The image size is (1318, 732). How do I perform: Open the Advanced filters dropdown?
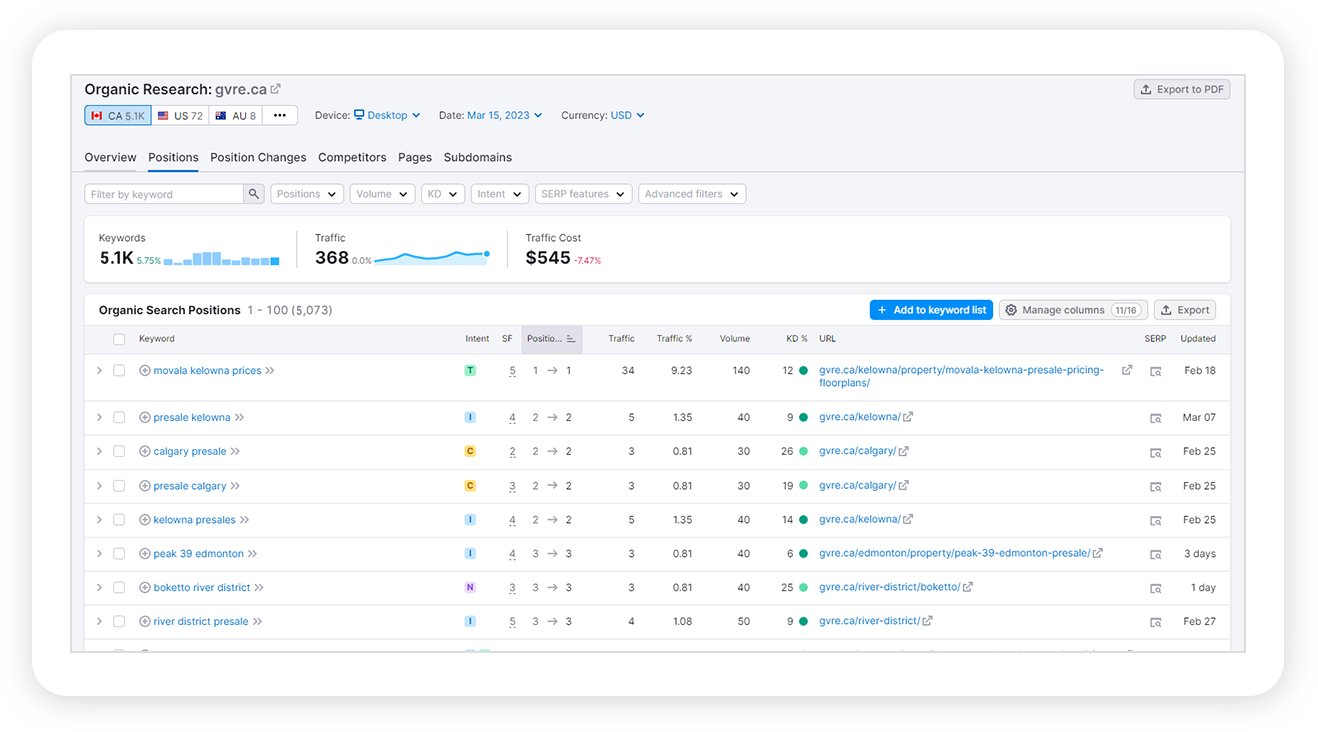(692, 194)
